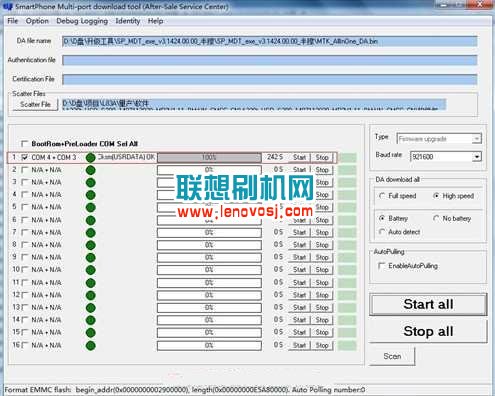Select the High speed radio button
This screenshot has width=495, height=396.
click(436, 196)
